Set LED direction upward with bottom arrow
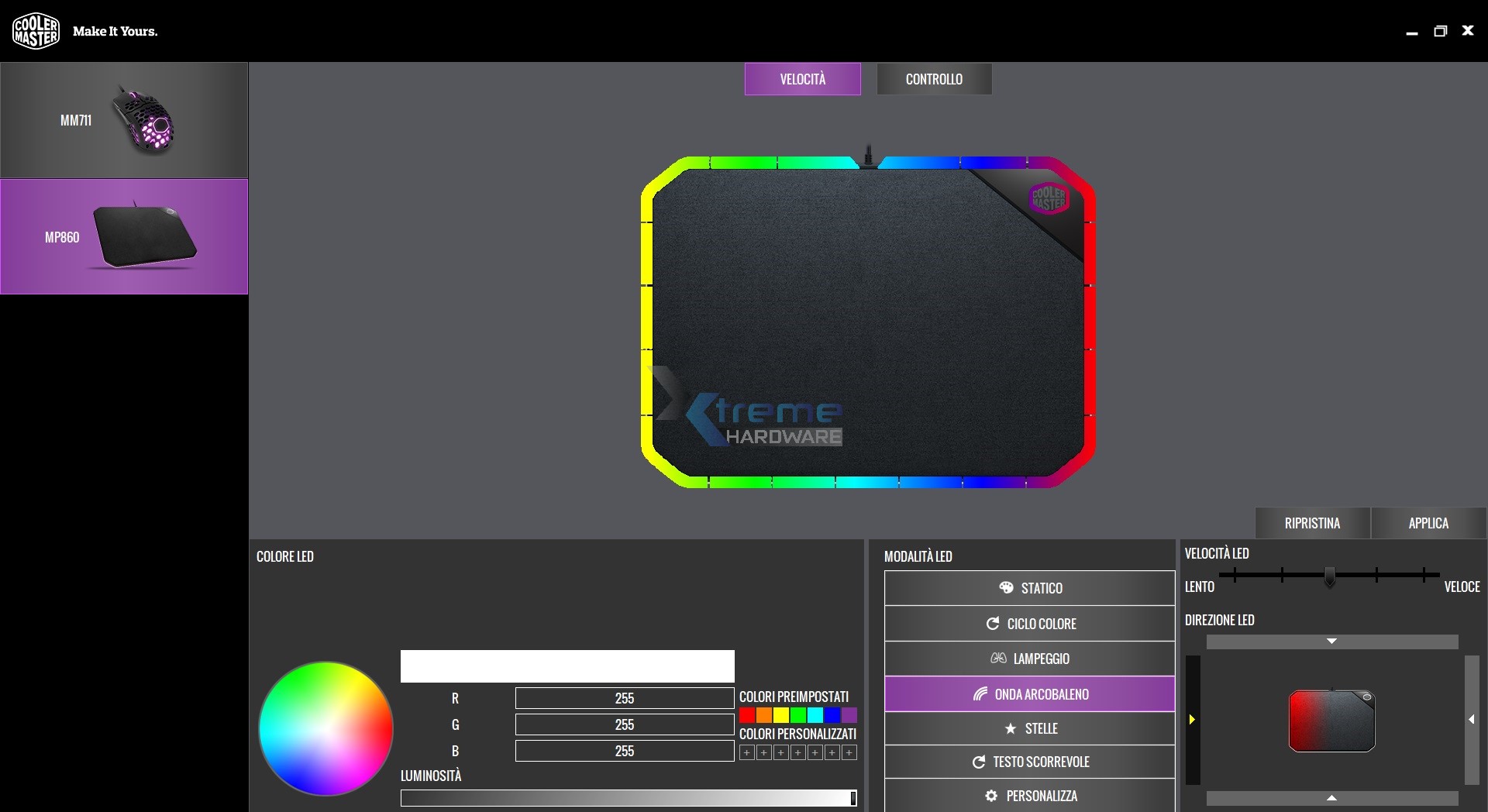Image resolution: width=1488 pixels, height=812 pixels. 1331,798
